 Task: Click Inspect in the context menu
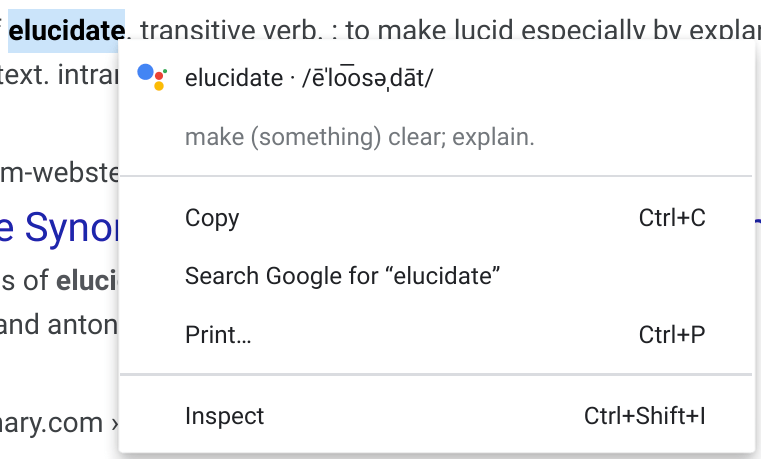tap(225, 416)
